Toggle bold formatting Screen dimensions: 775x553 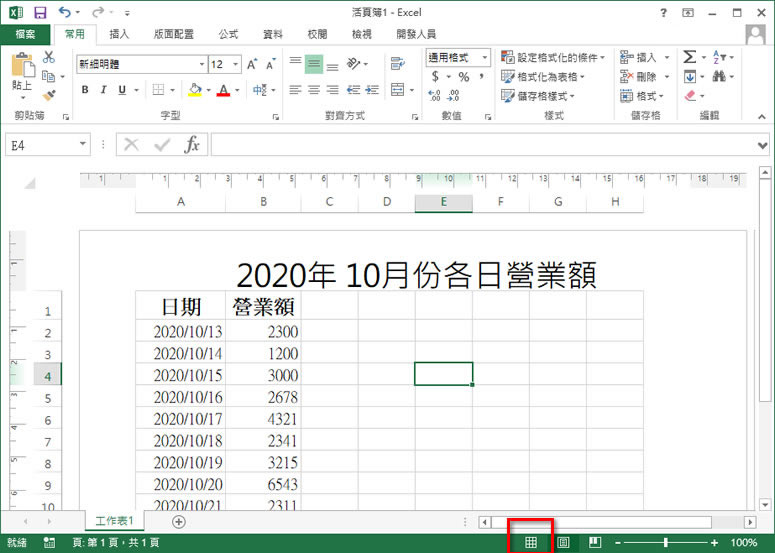(x=85, y=90)
